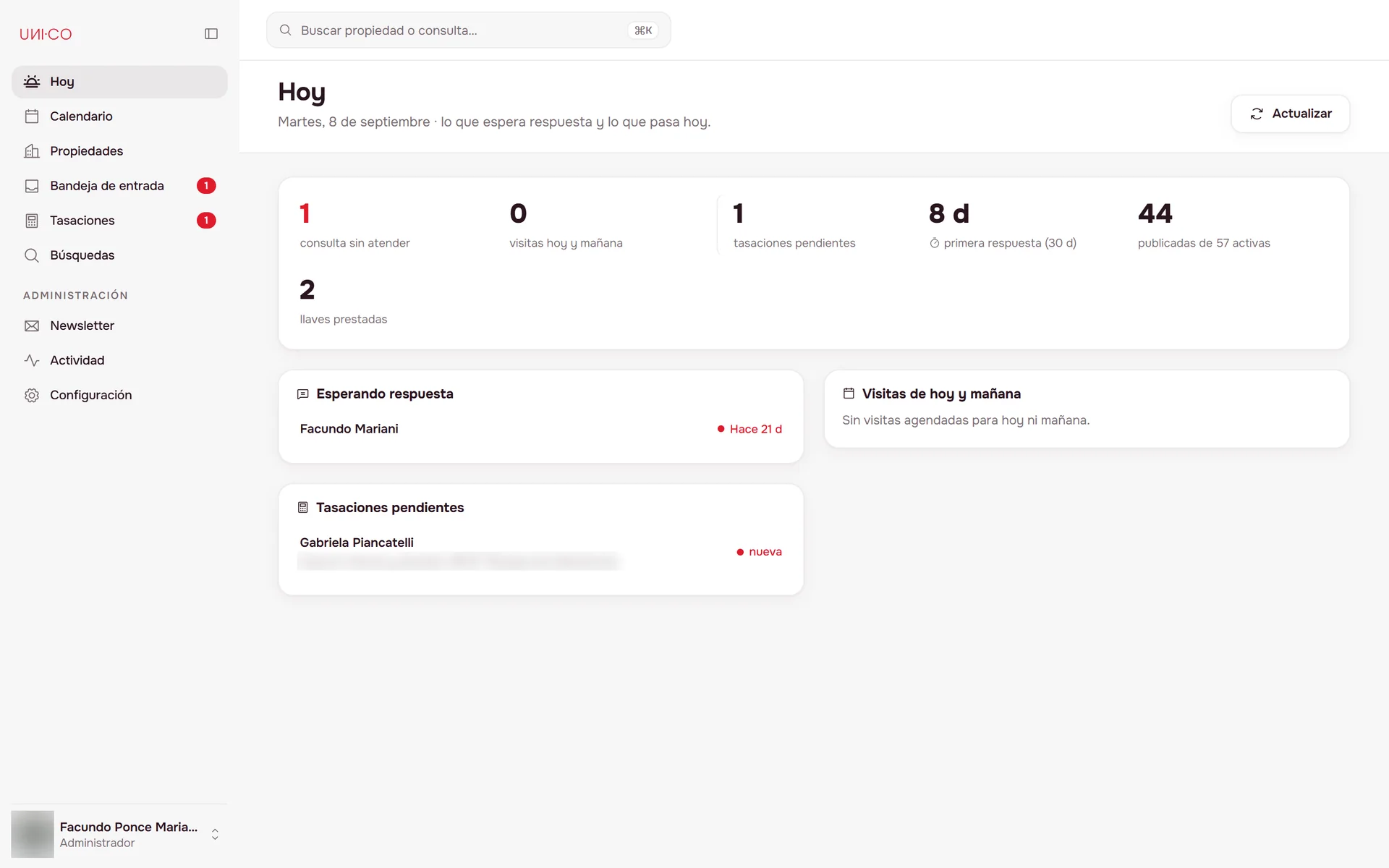
Task: Click the visitas hoy y mañana stat
Action: click(x=566, y=225)
